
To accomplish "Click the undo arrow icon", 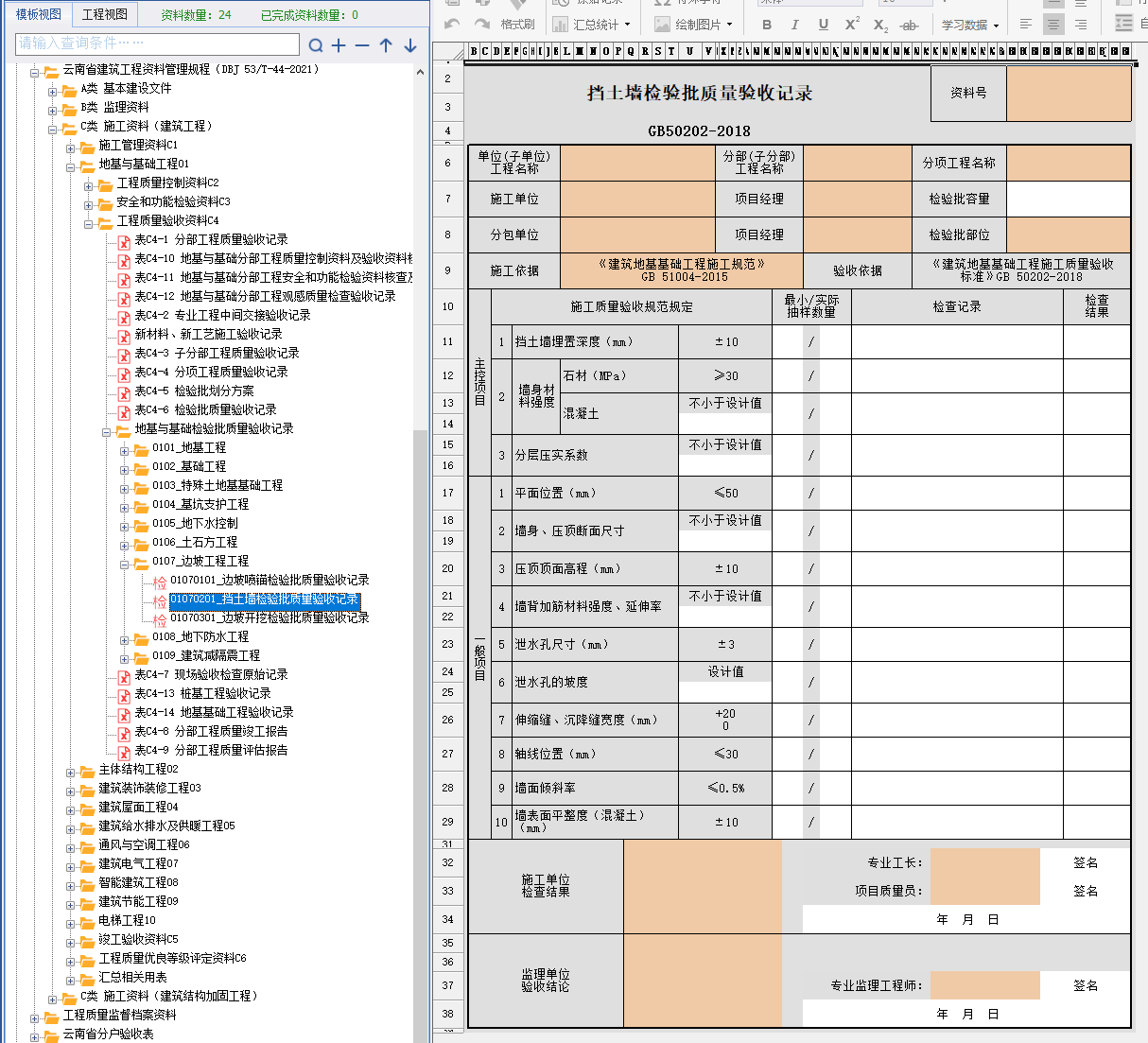I will tap(453, 24).
